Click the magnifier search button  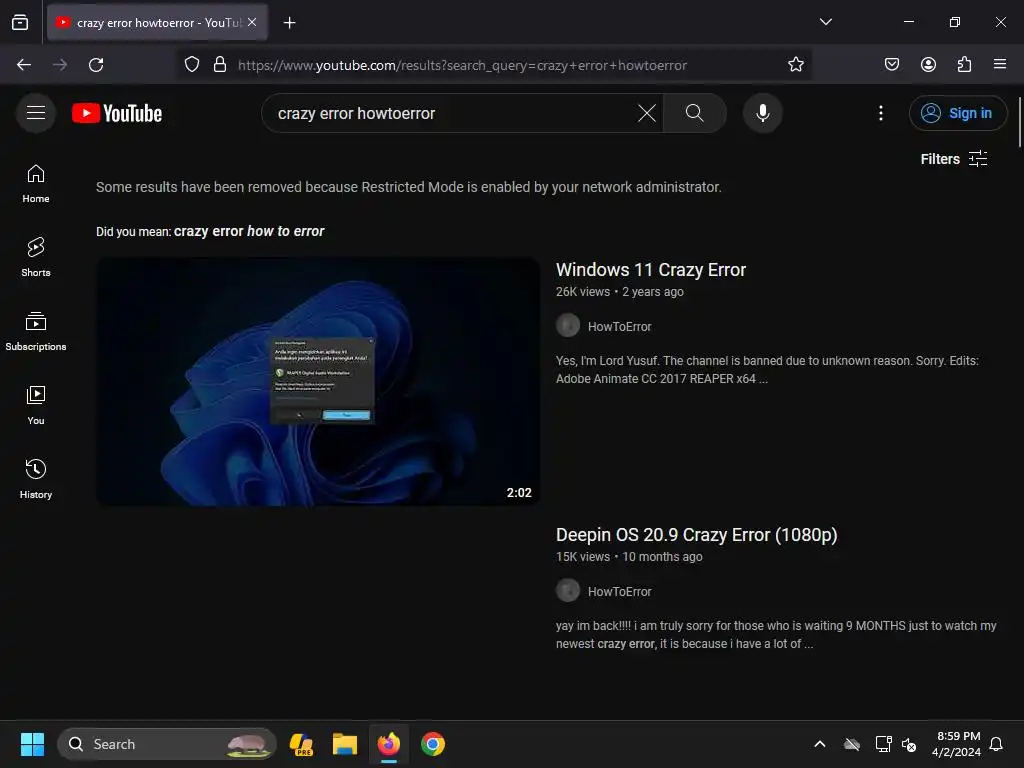(x=694, y=113)
